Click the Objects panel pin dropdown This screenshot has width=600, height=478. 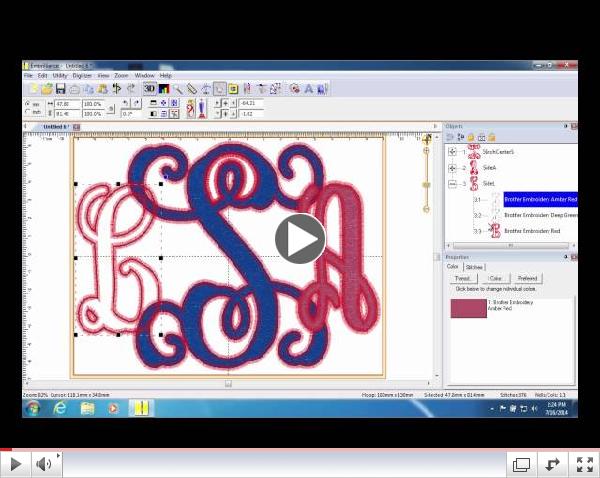[566, 126]
